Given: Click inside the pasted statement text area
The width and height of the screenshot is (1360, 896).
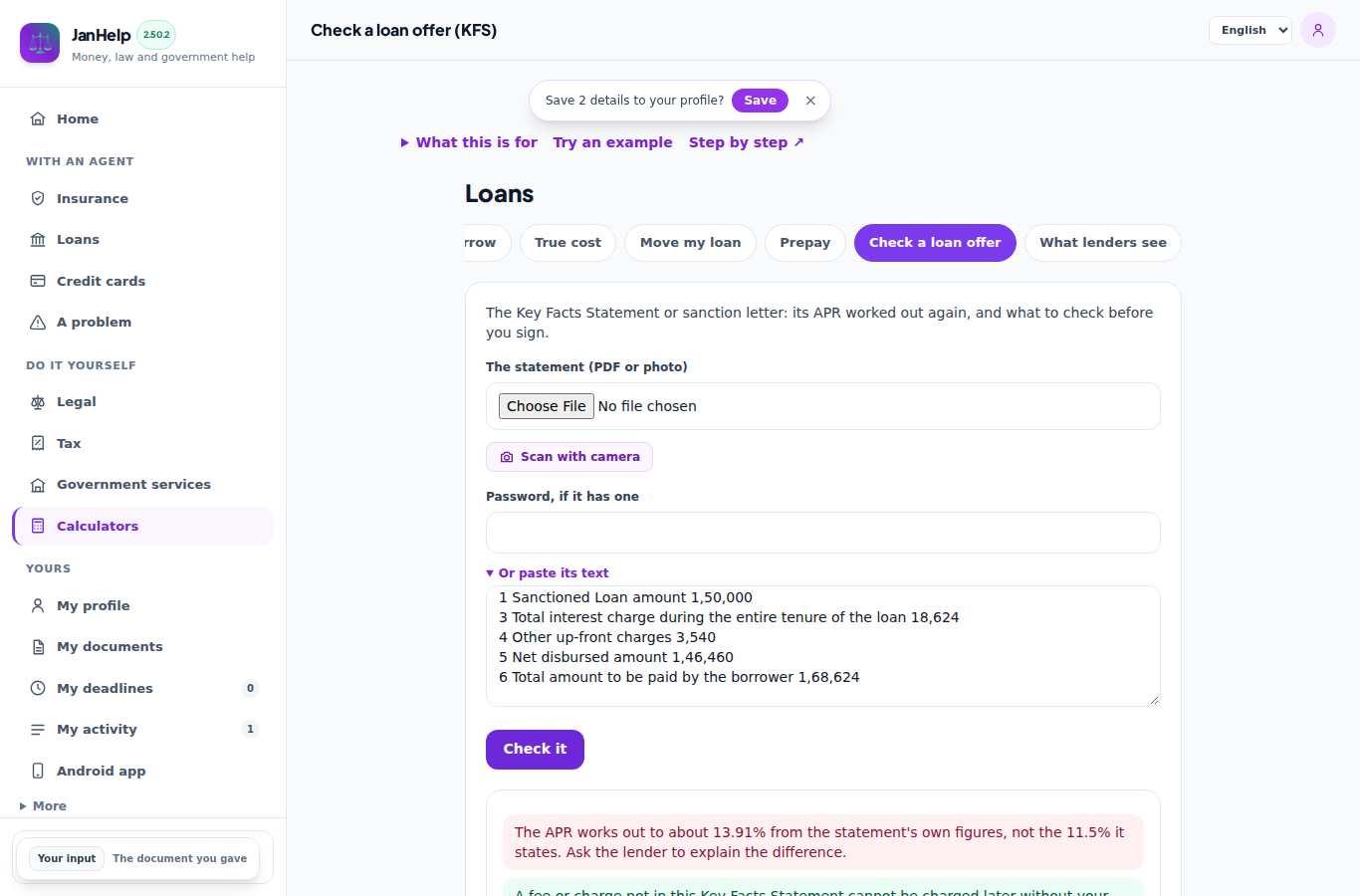Looking at the screenshot, I should click(x=823, y=646).
